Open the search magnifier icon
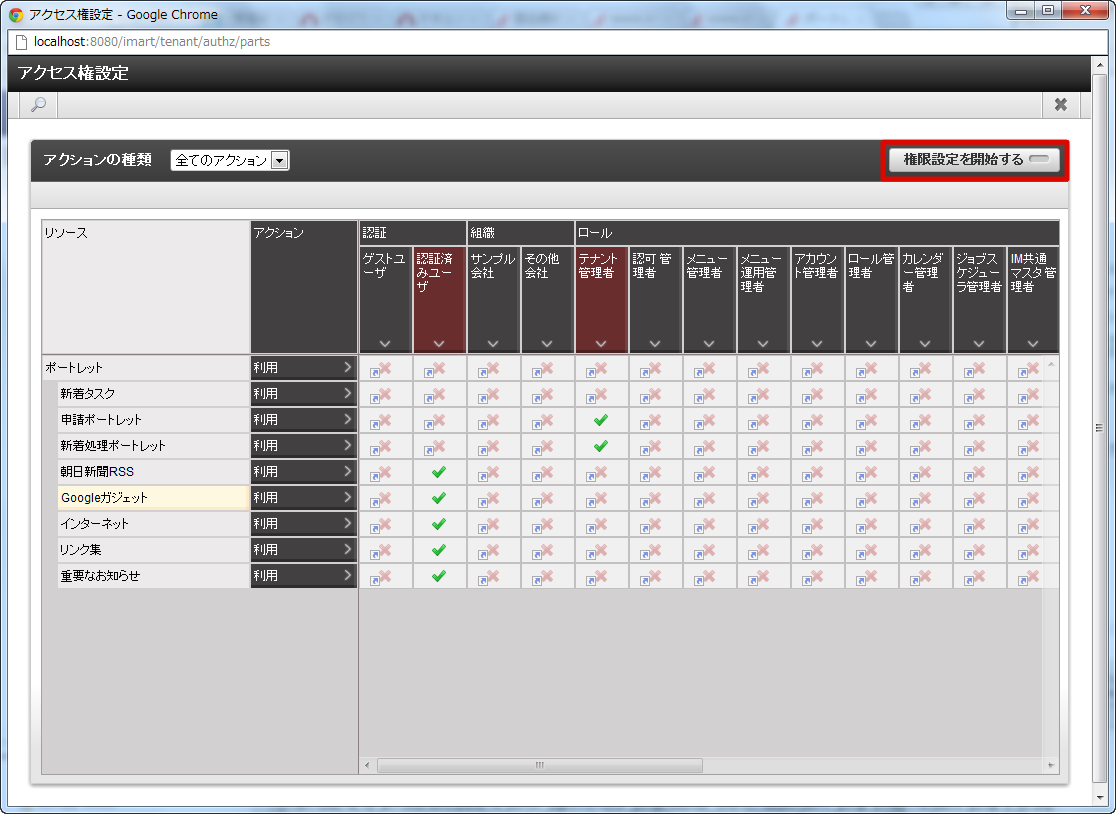 point(38,105)
